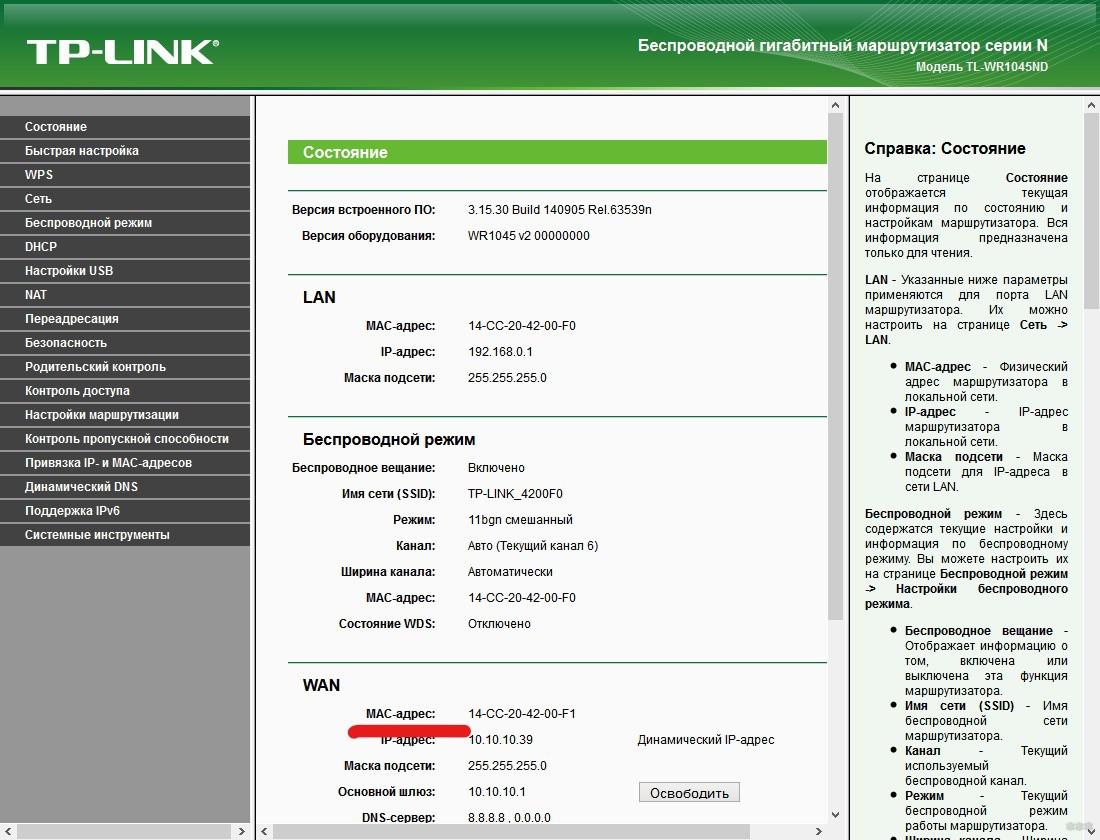Viewport: 1100px width, 840px height.
Task: Click the LAN section heading
Action: (319, 298)
